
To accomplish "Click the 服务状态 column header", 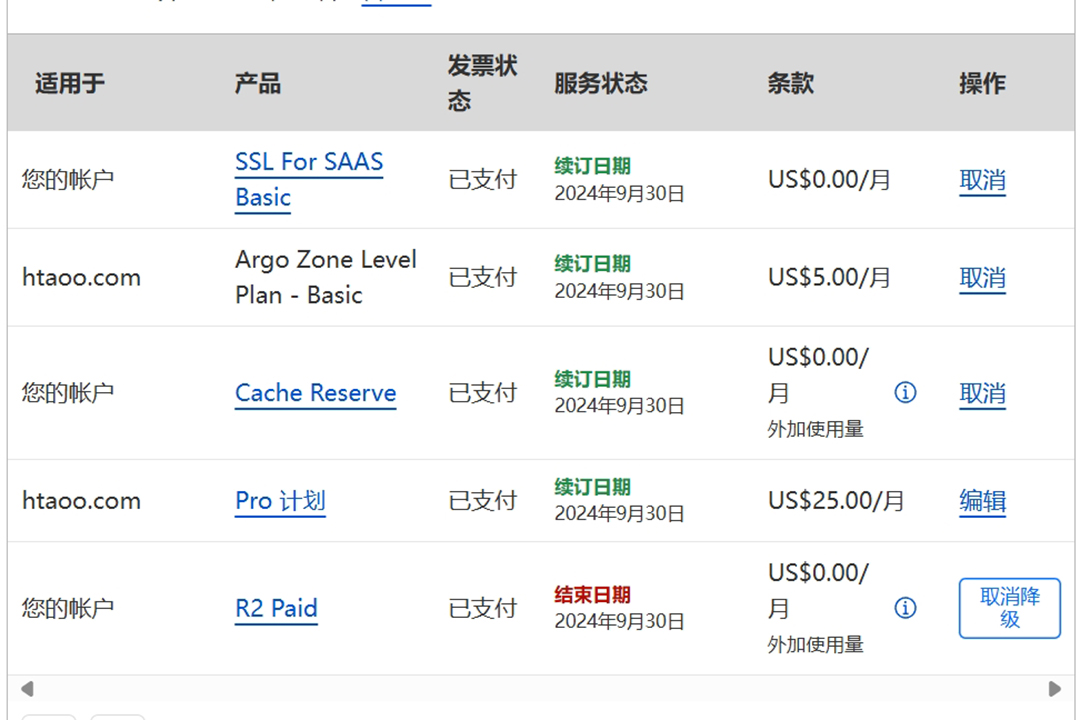I will click(601, 83).
